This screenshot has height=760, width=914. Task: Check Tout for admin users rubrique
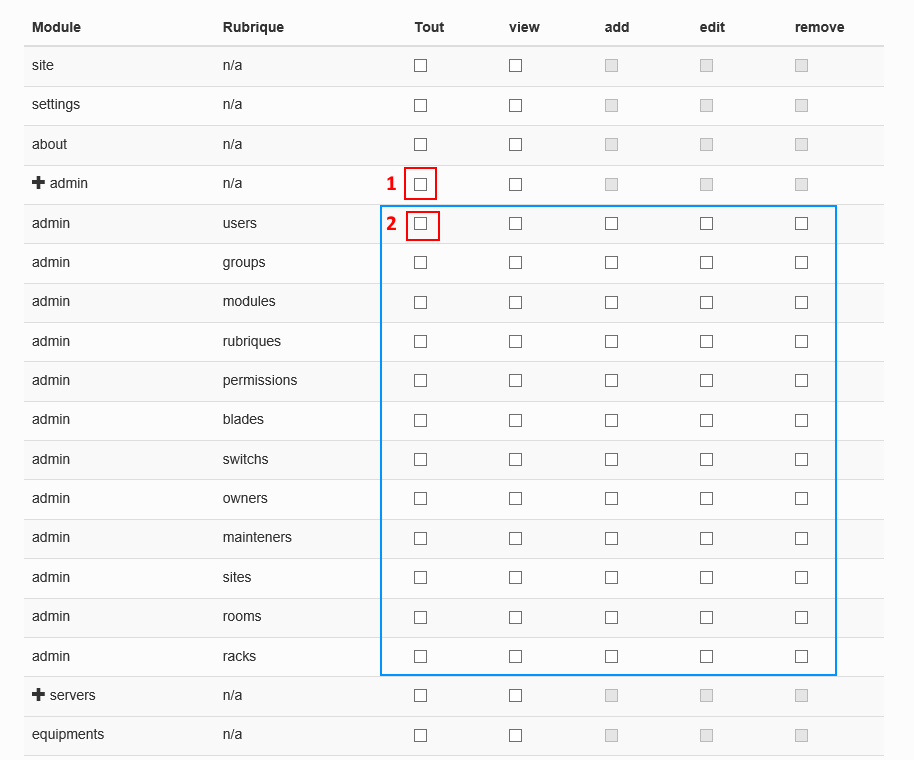[420, 224]
